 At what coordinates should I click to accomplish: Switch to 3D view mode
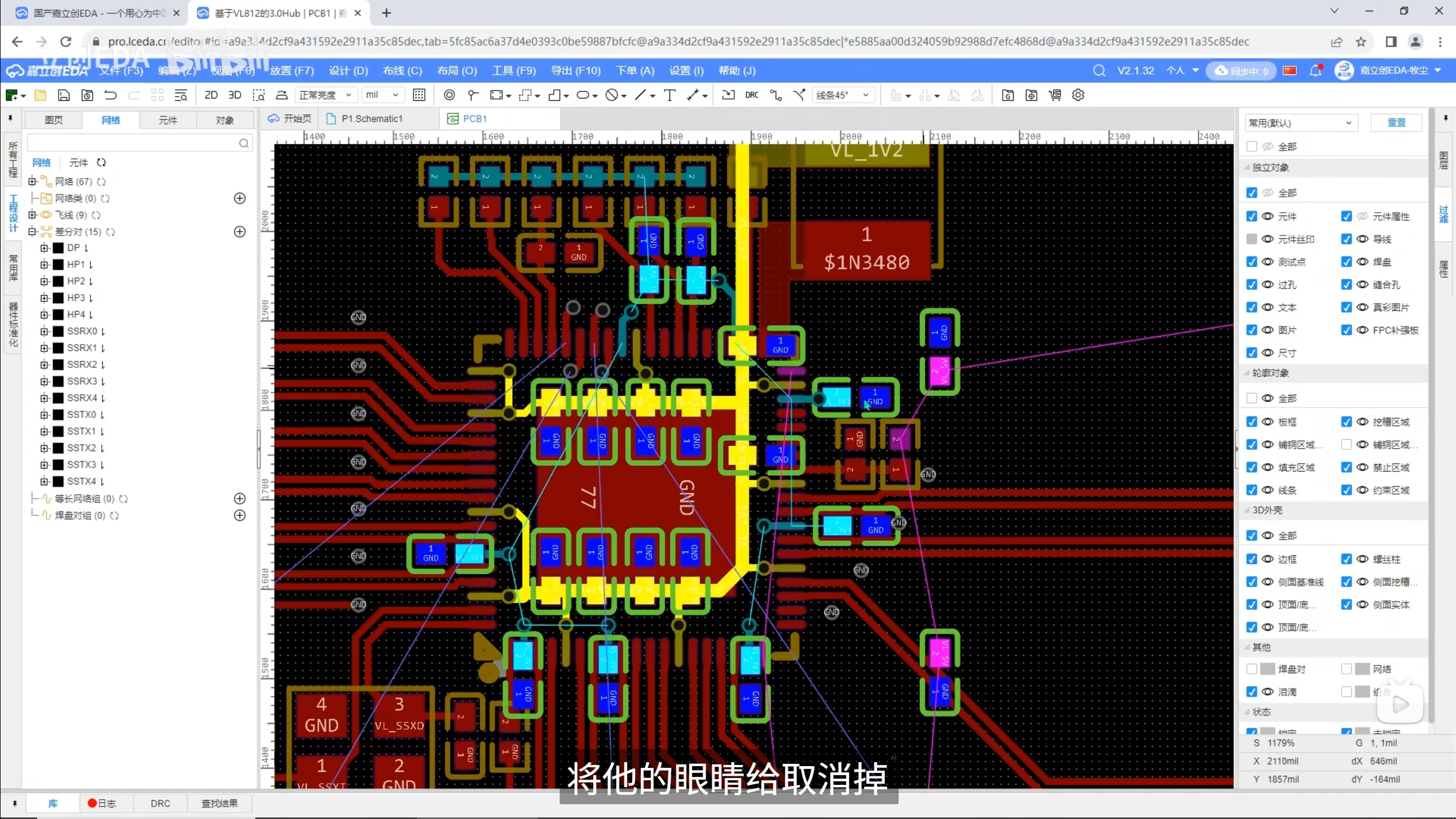(234, 95)
